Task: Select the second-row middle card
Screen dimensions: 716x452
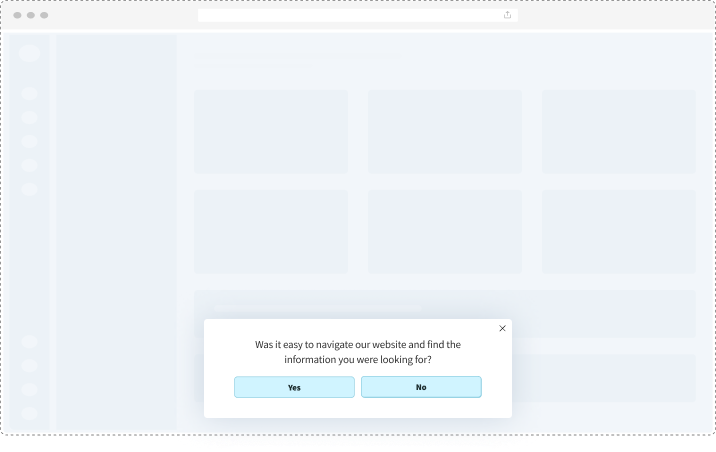Action: click(445, 231)
